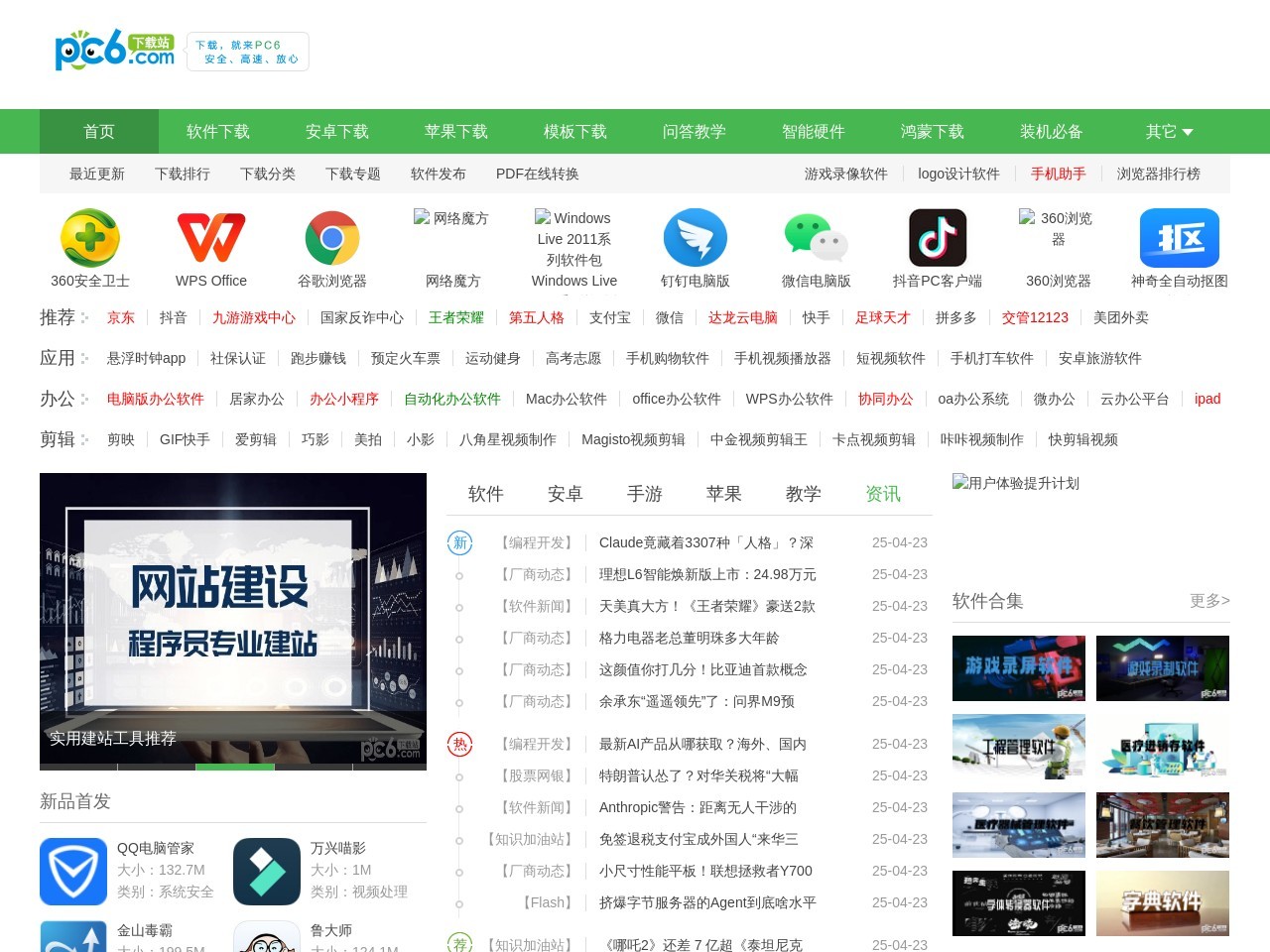Open the 金山毒霸 app icon

click(x=73, y=936)
